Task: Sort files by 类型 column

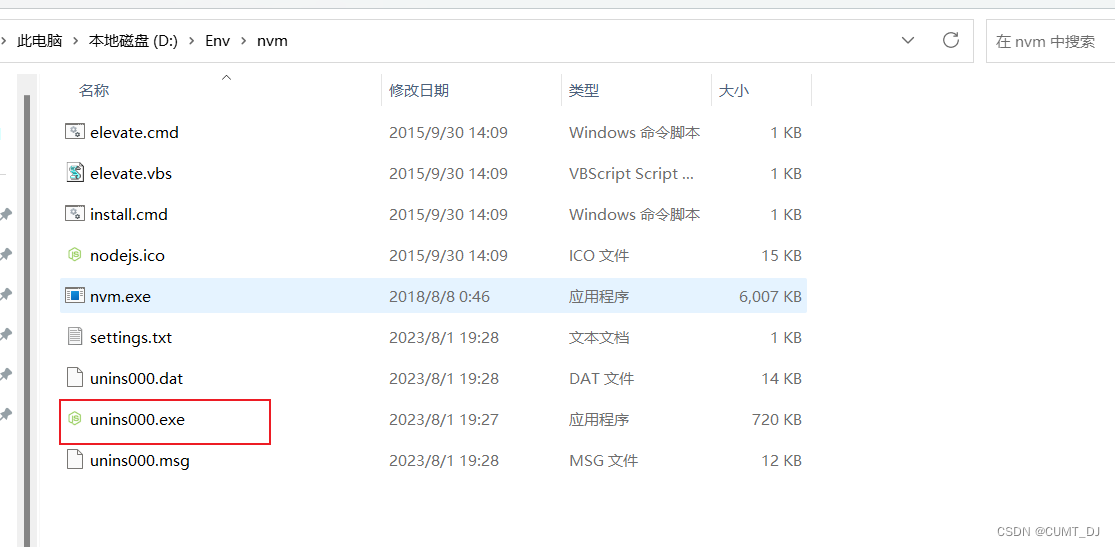Action: [x=584, y=90]
